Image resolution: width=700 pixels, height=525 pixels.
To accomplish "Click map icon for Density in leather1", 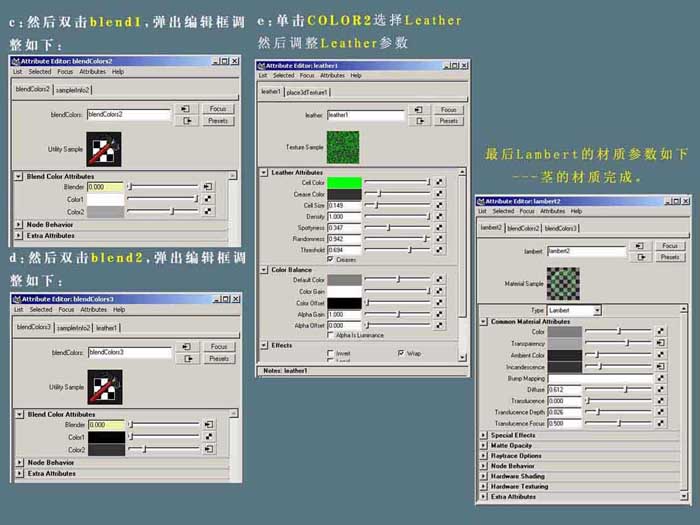I will tap(439, 216).
